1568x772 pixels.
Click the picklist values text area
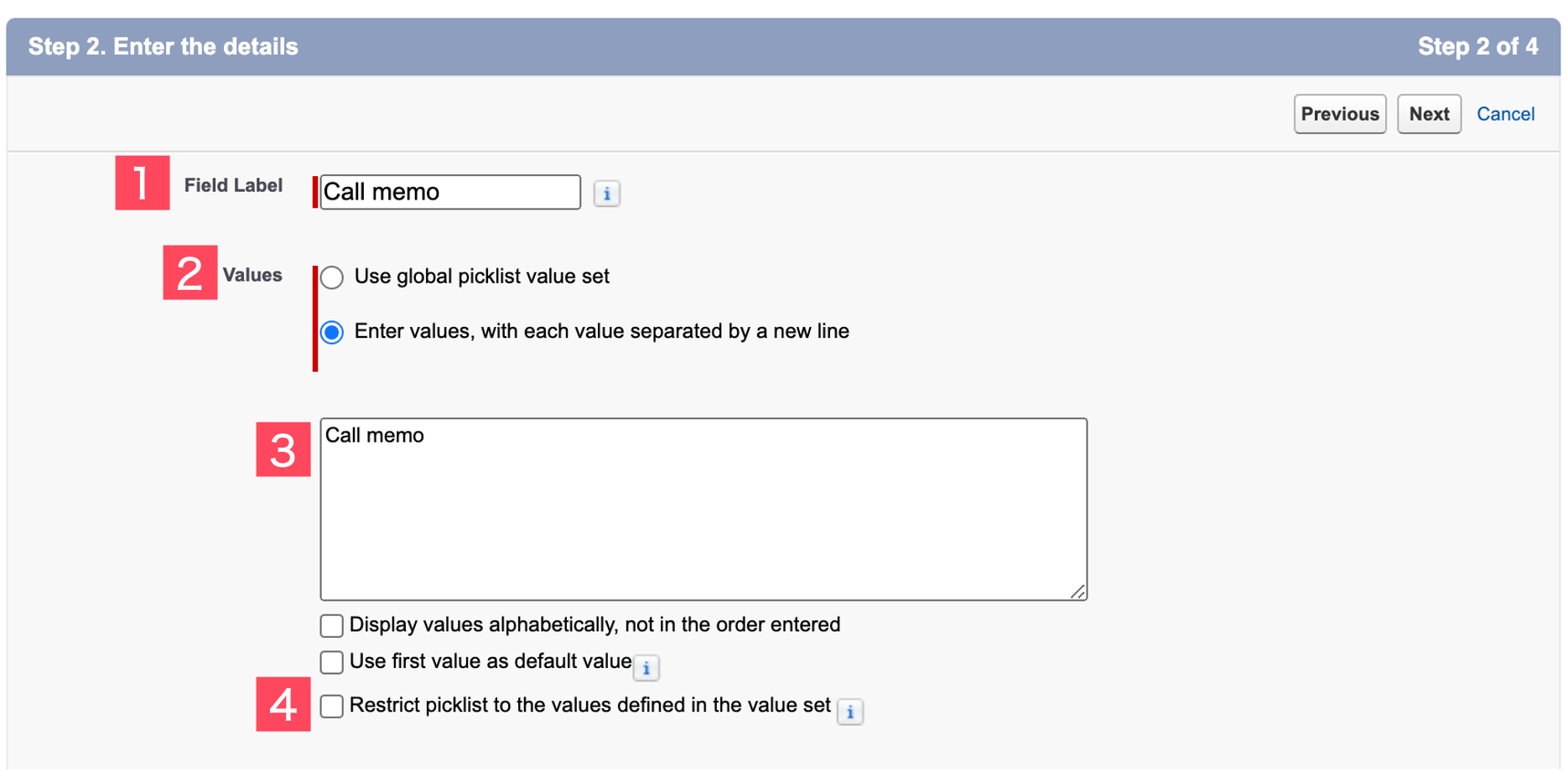(703, 503)
